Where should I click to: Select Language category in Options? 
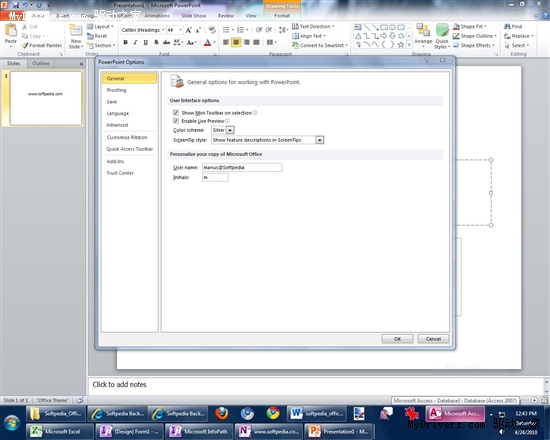click(x=129, y=113)
